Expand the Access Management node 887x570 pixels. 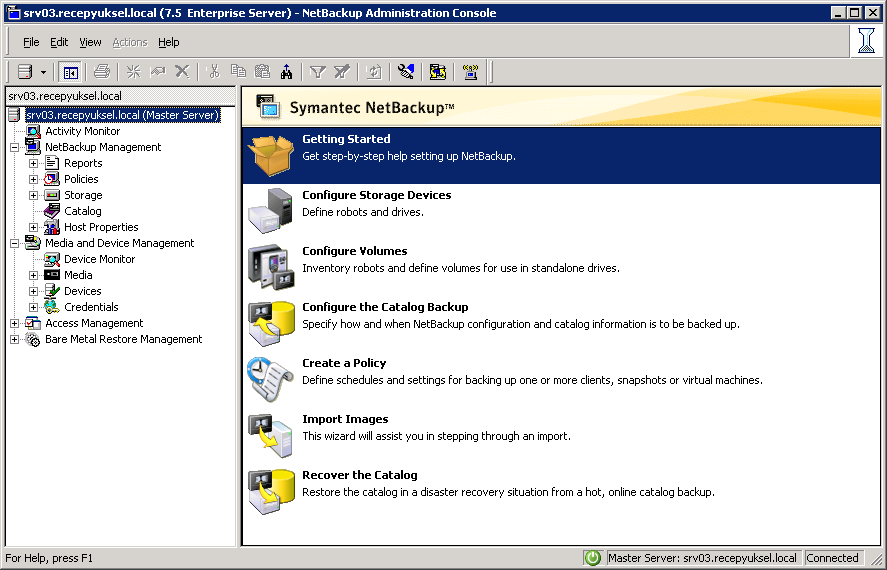[15, 323]
